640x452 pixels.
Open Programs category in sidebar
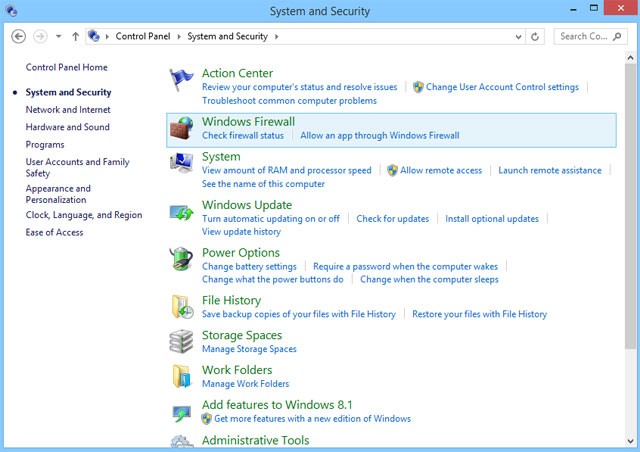click(45, 145)
